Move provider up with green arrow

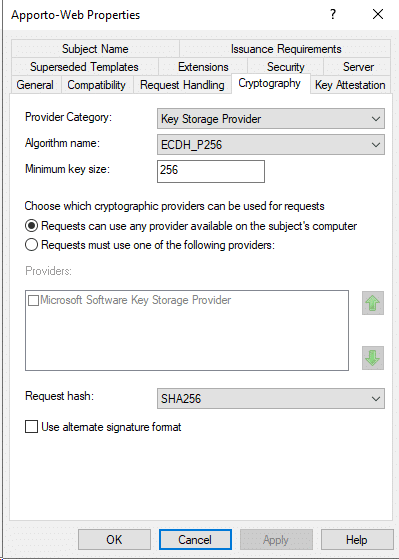tap(373, 303)
